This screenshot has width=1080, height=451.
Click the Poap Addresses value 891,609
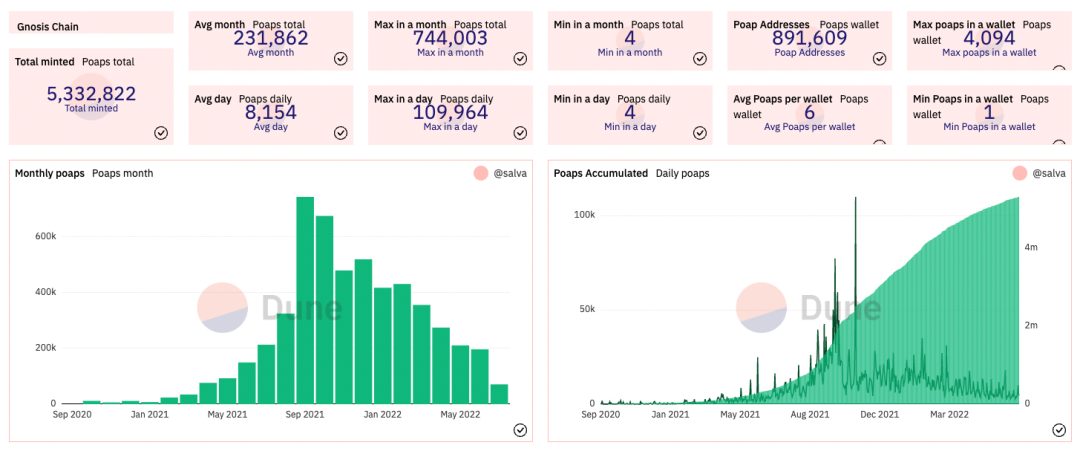click(809, 38)
